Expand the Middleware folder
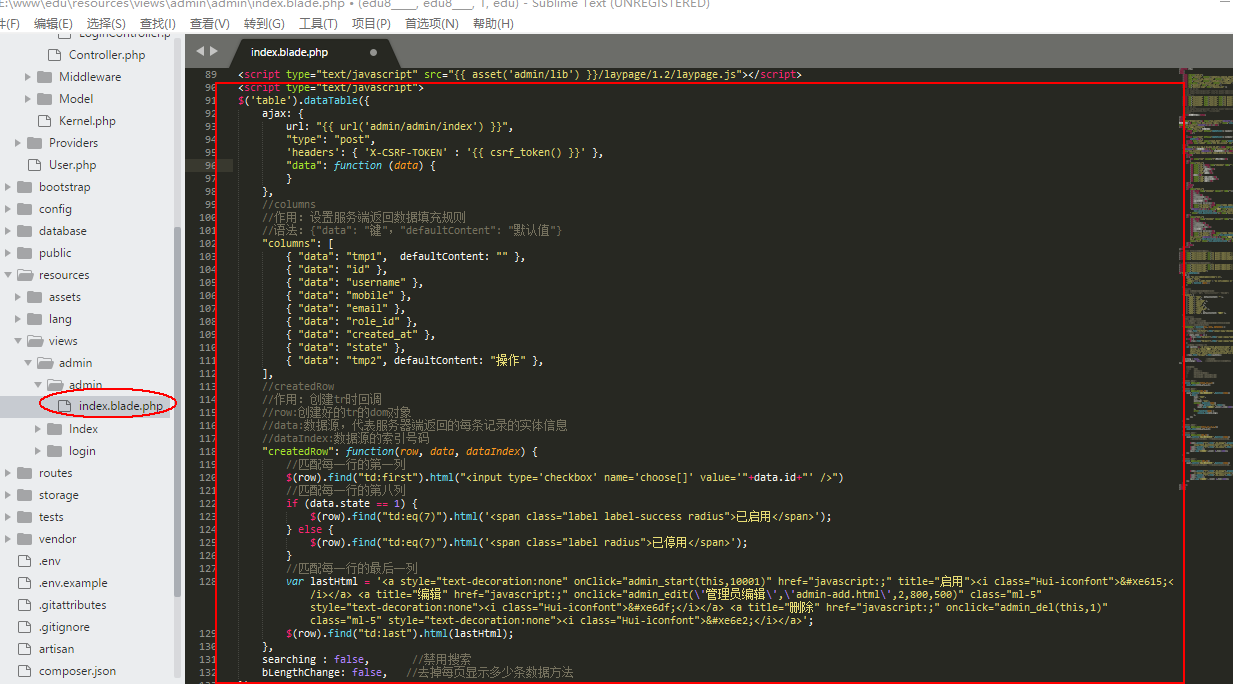1233x684 pixels. pos(28,77)
